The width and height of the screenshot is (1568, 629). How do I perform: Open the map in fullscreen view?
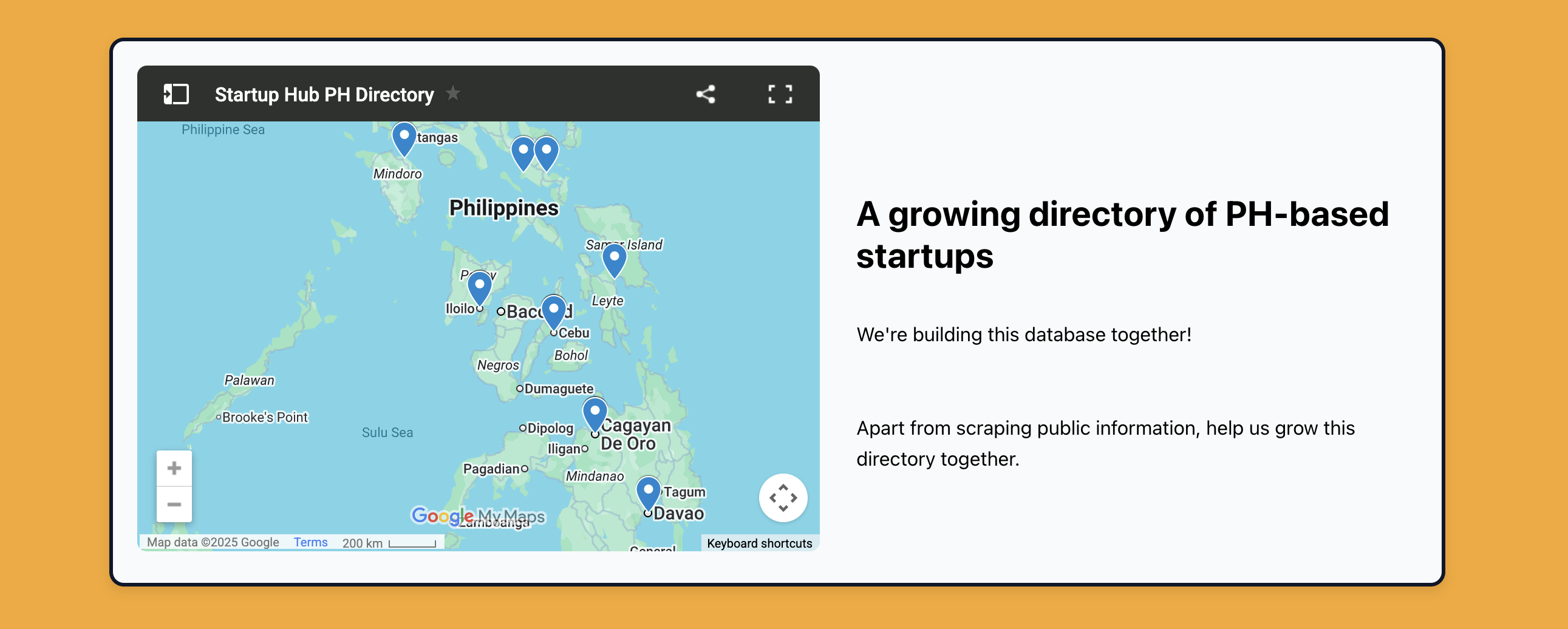780,94
